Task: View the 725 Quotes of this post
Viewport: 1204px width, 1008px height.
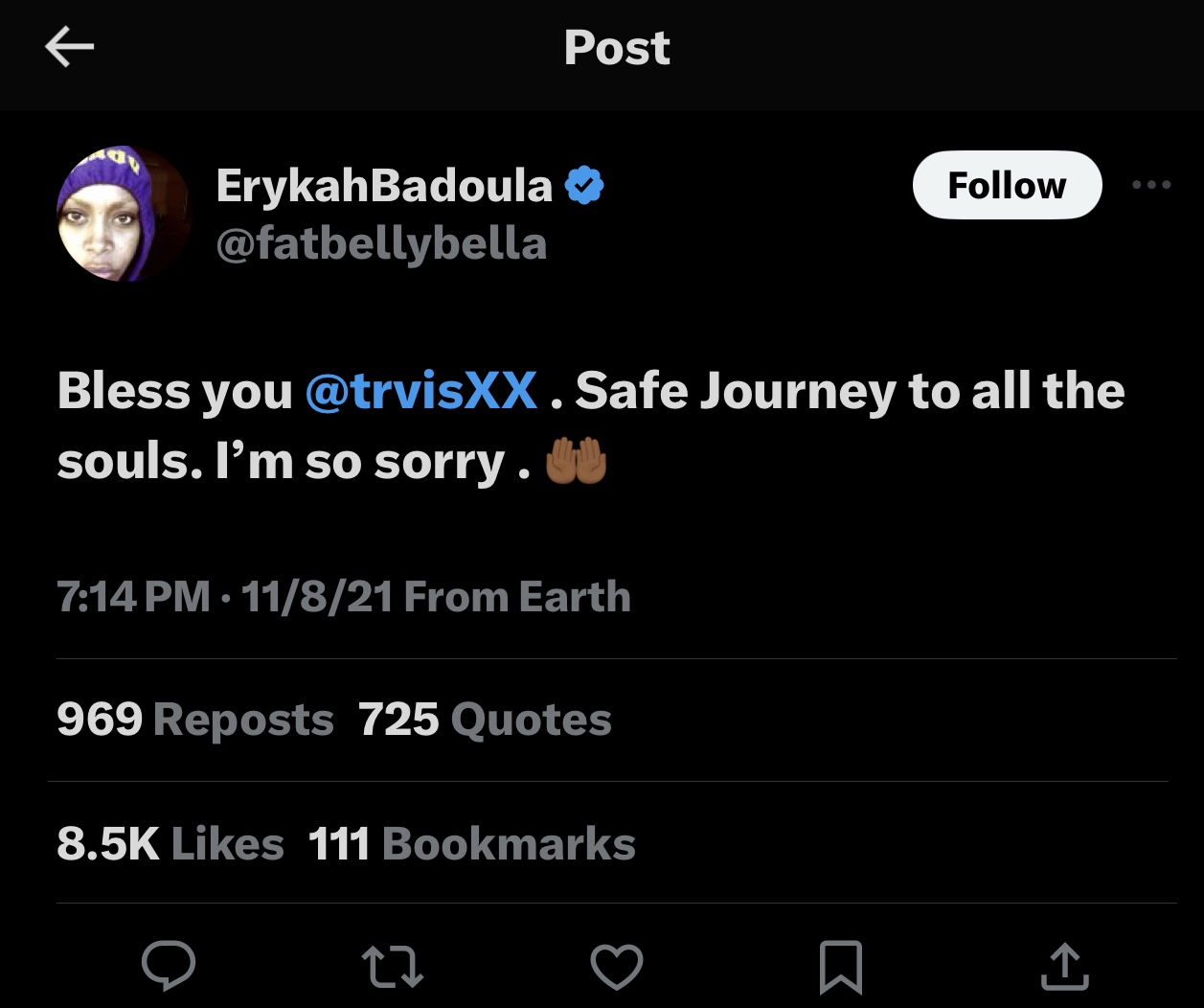Action: pos(484,720)
